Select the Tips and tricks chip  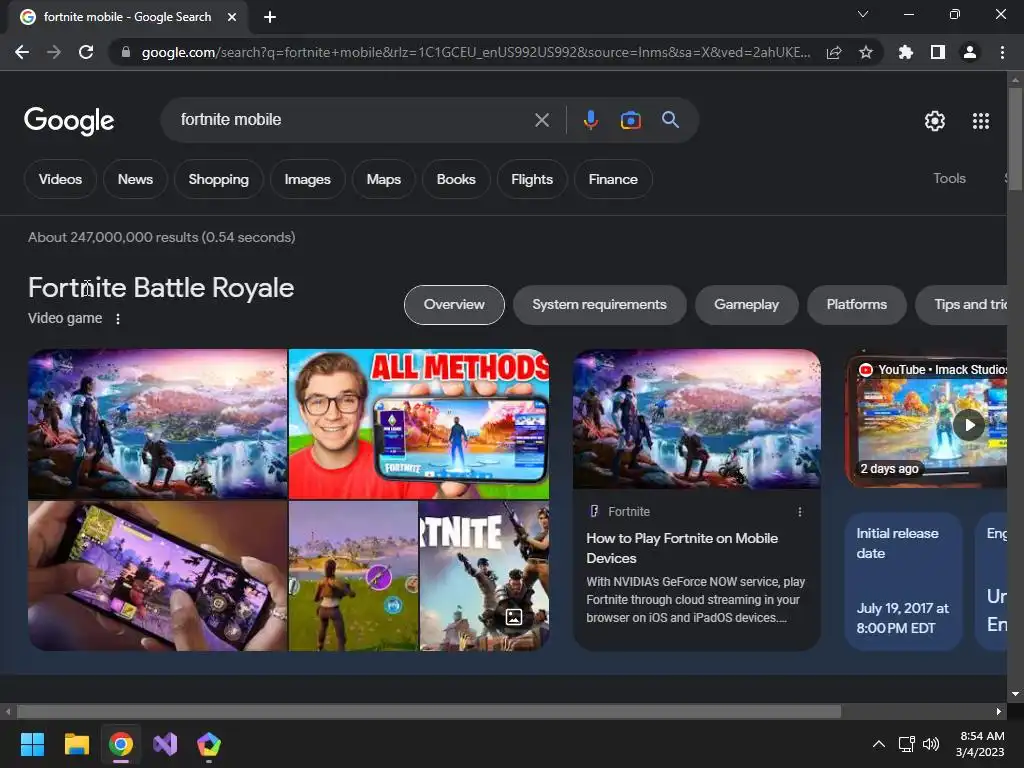click(961, 305)
